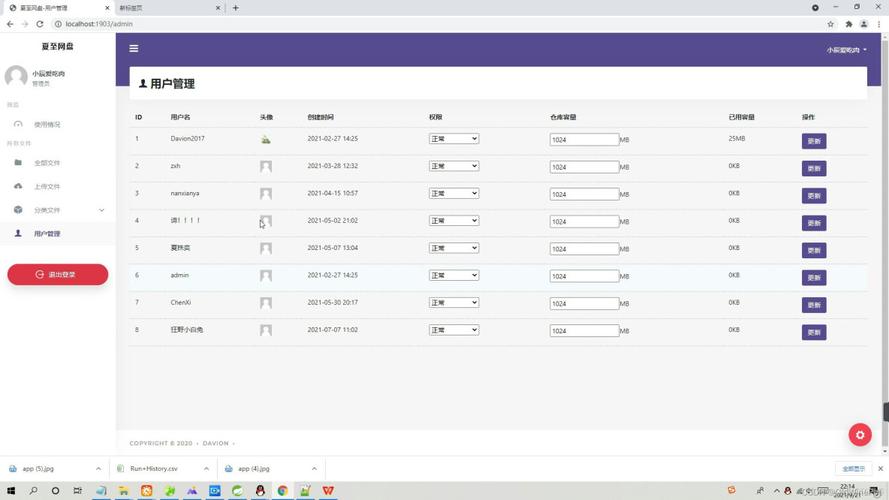Open Chrome from the taskbar
Screen dimensions: 889x500
point(282,490)
